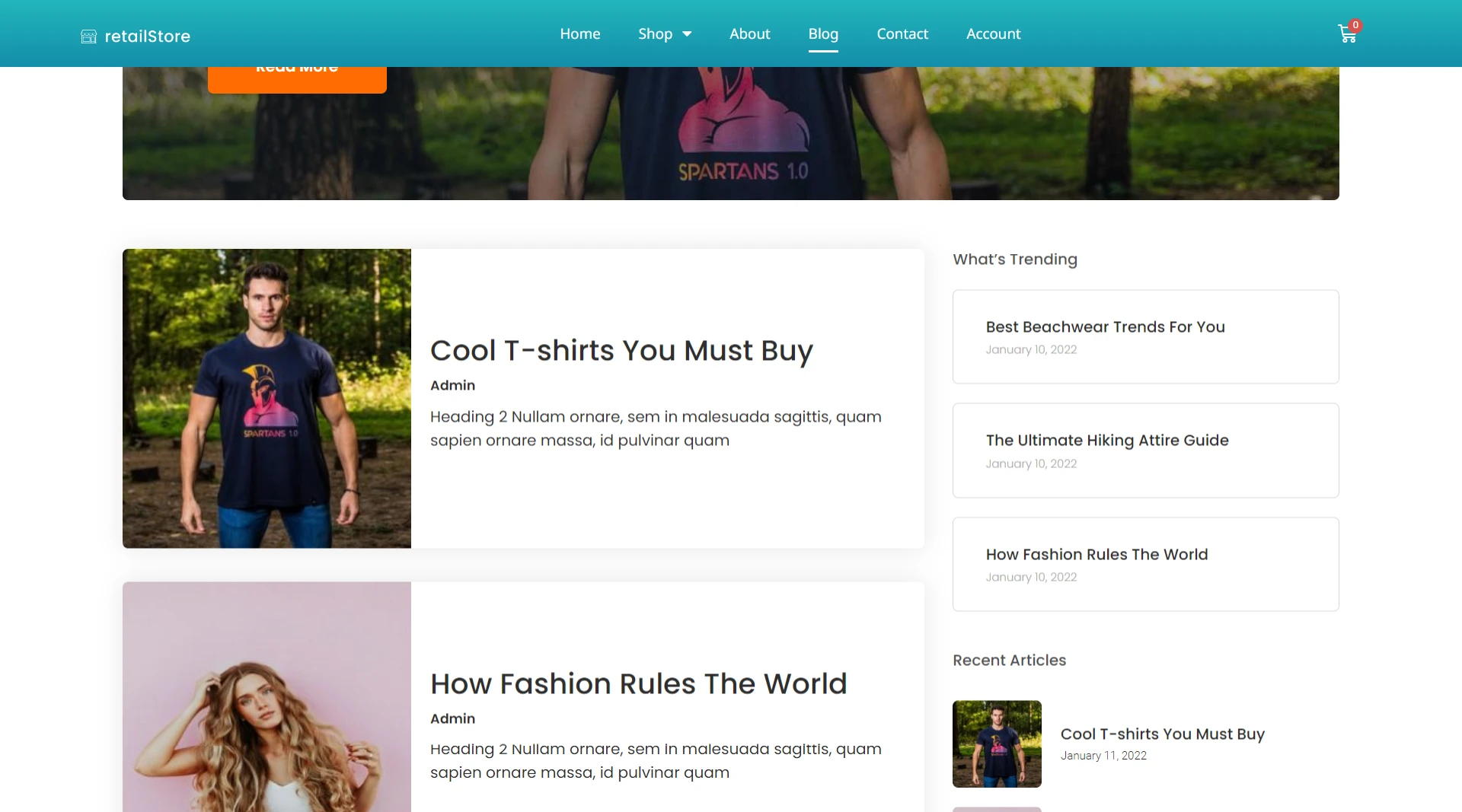Click the excerpt text under How Fashion Rules

pos(656,761)
